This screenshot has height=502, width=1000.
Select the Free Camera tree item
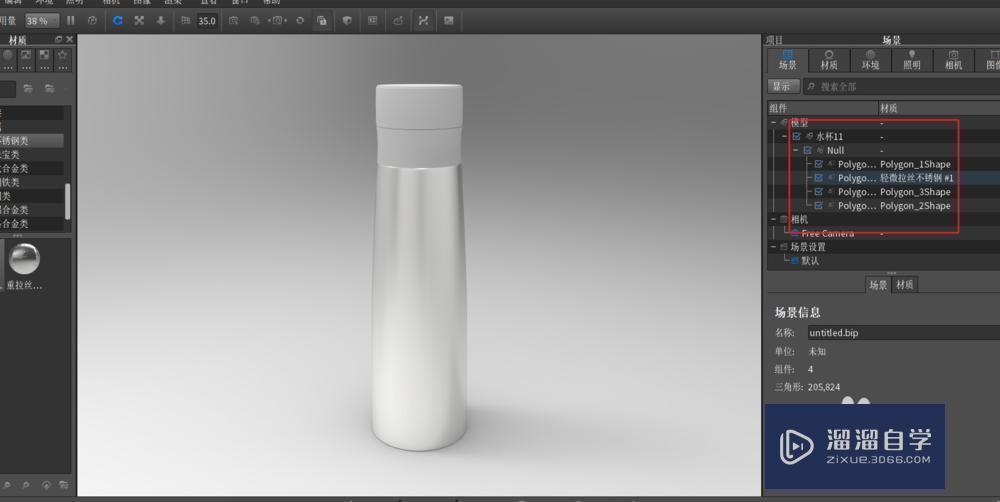click(827, 233)
